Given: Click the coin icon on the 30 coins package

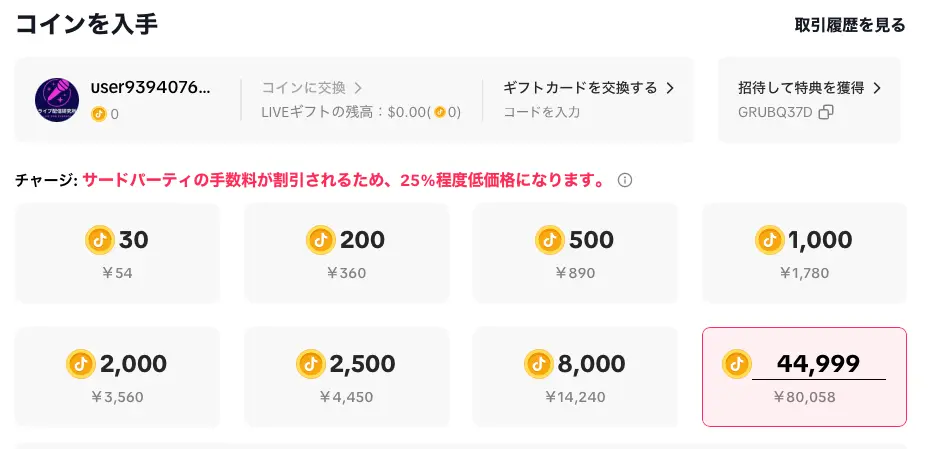Looking at the screenshot, I should pos(100,240).
